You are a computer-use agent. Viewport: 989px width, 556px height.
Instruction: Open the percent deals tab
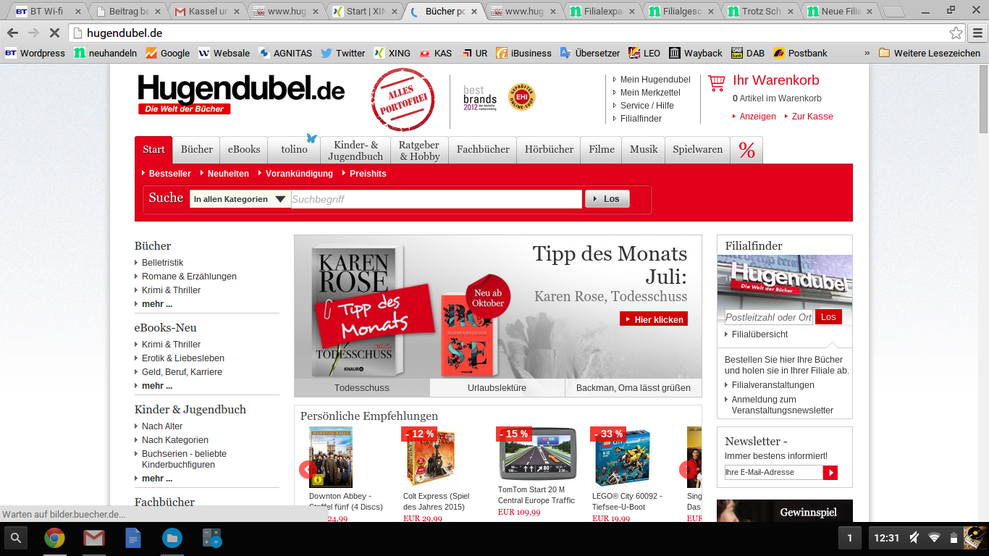pyautogui.click(x=747, y=150)
